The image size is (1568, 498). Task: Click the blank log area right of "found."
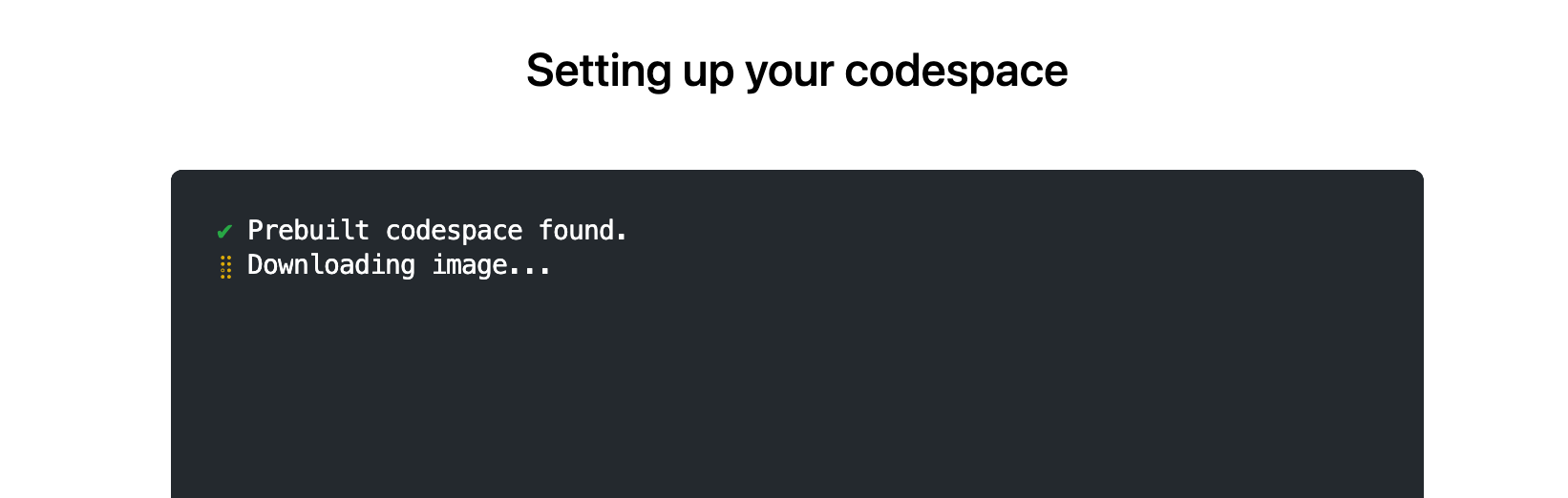click(x=955, y=231)
